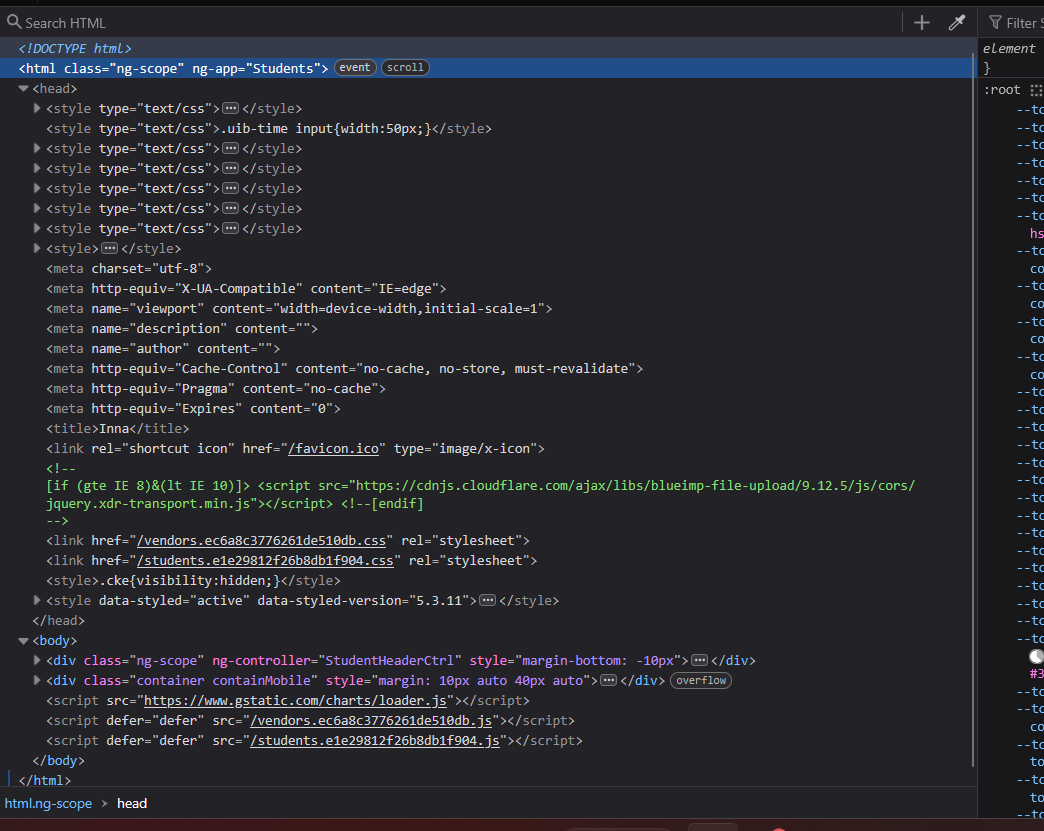The width and height of the screenshot is (1044, 831).
Task: Toggle the scroll badge on html element
Action: coord(405,68)
